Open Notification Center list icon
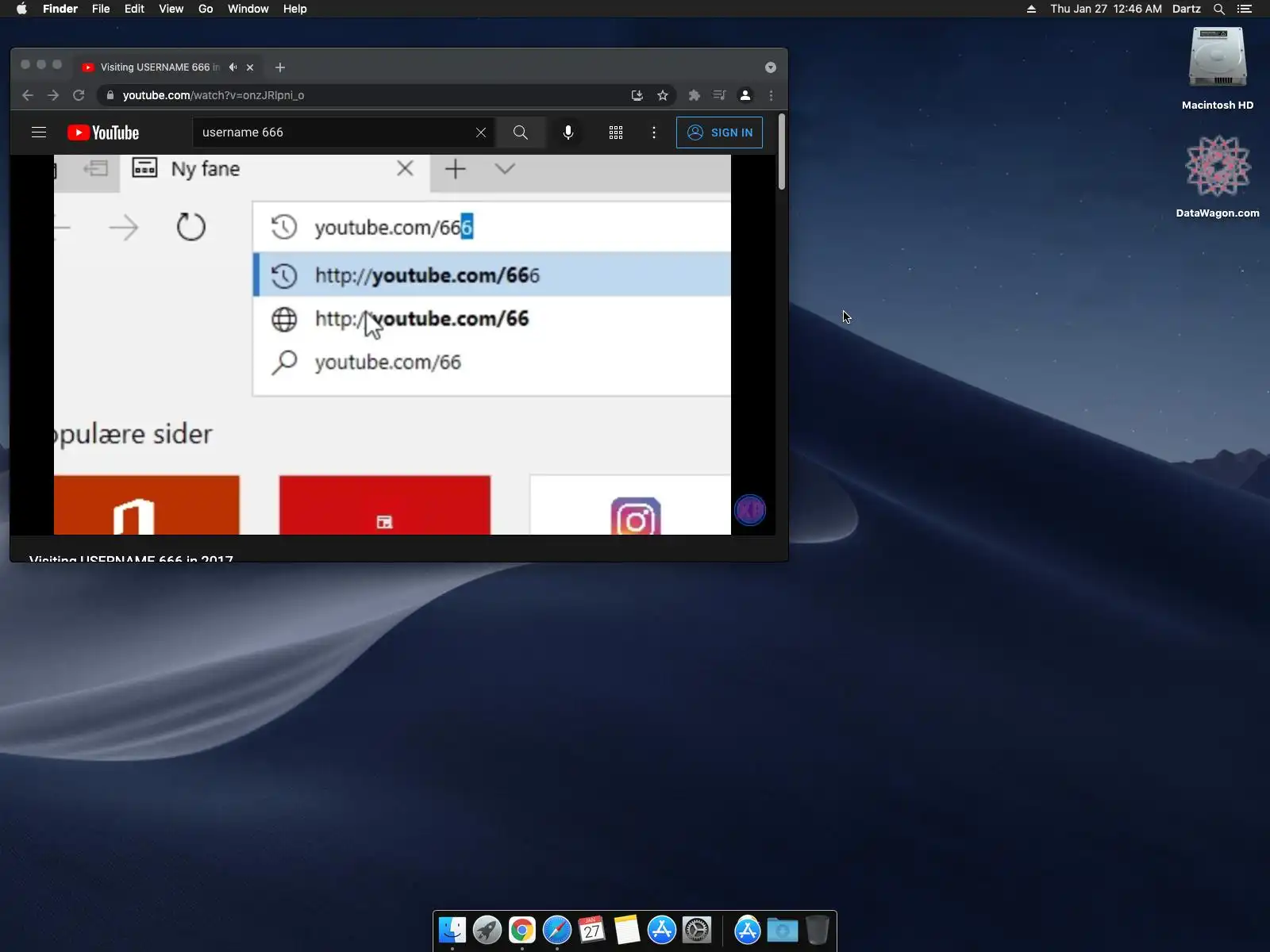Screen dimensions: 1270x952 pyautogui.click(x=1245, y=9)
